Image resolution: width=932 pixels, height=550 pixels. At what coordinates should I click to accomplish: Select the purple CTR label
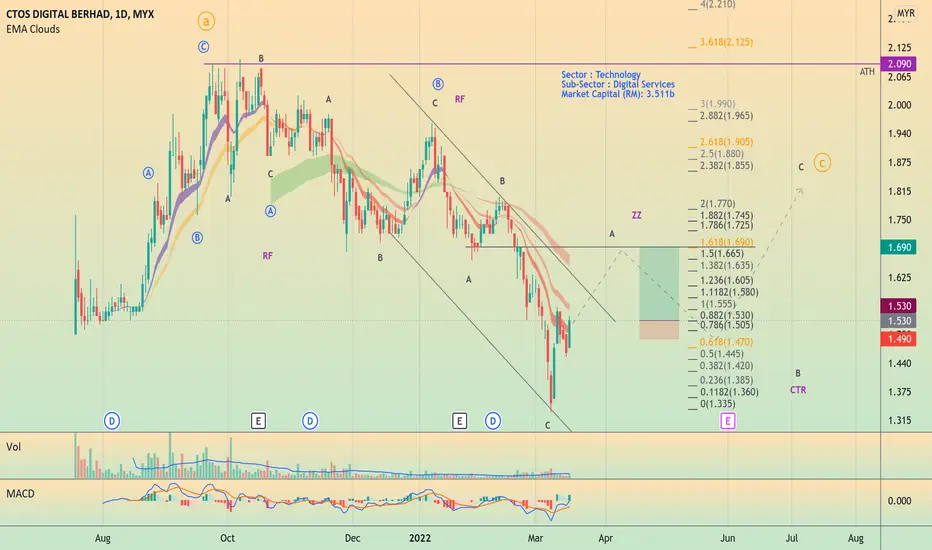798,390
